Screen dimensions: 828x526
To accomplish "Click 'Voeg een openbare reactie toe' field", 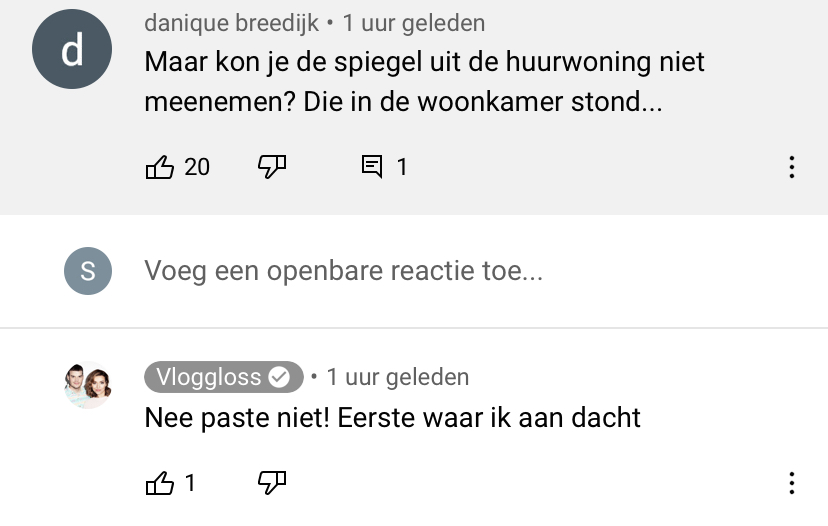I will click(x=344, y=270).
